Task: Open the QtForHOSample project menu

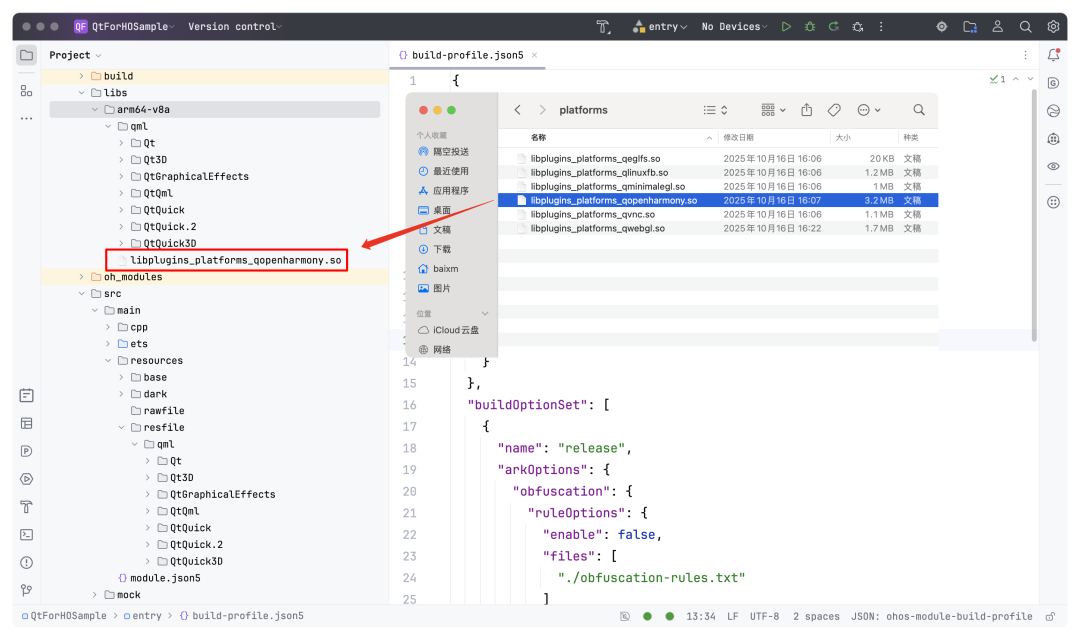Action: point(125,27)
